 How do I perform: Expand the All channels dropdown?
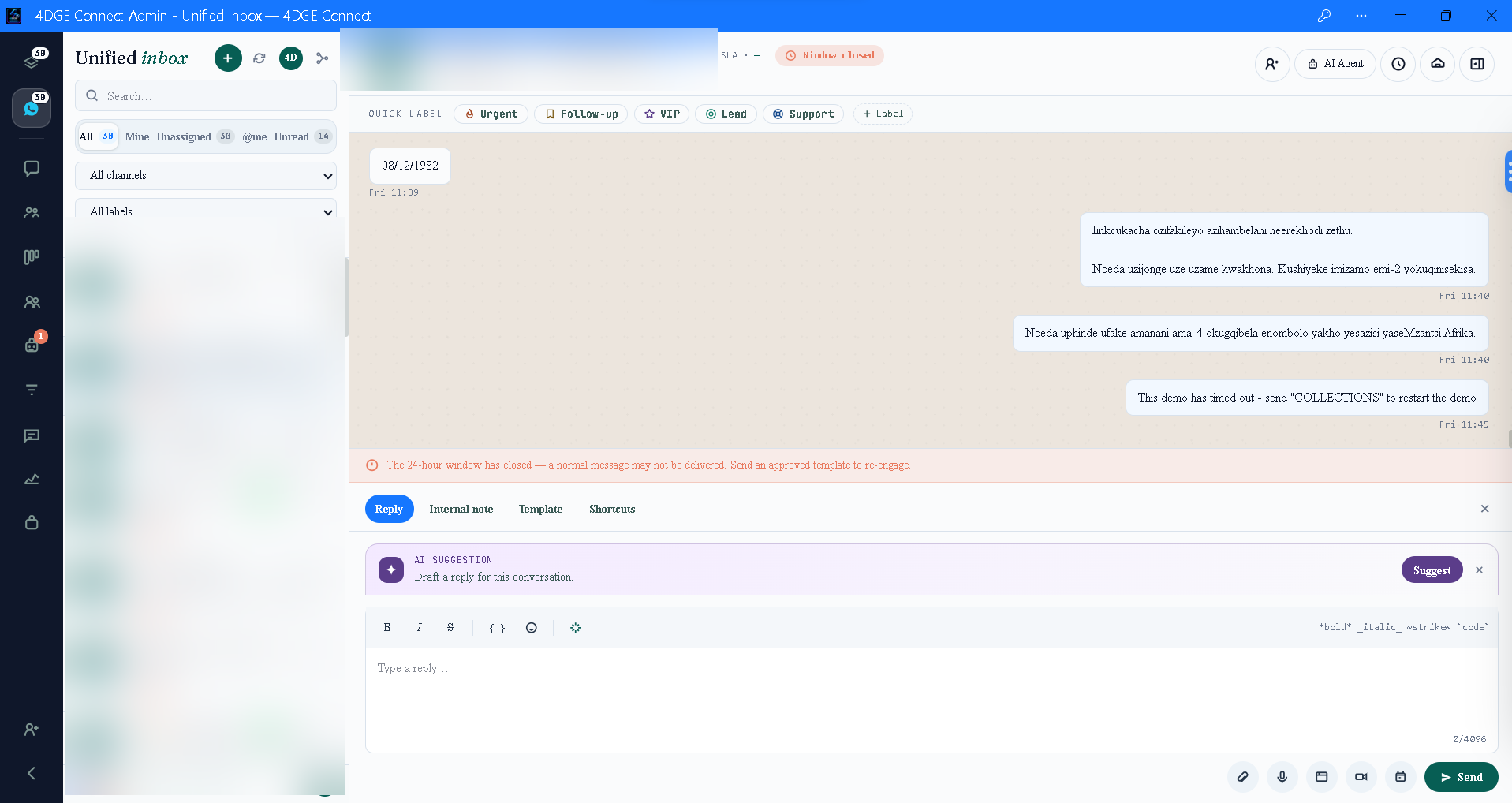coord(206,175)
